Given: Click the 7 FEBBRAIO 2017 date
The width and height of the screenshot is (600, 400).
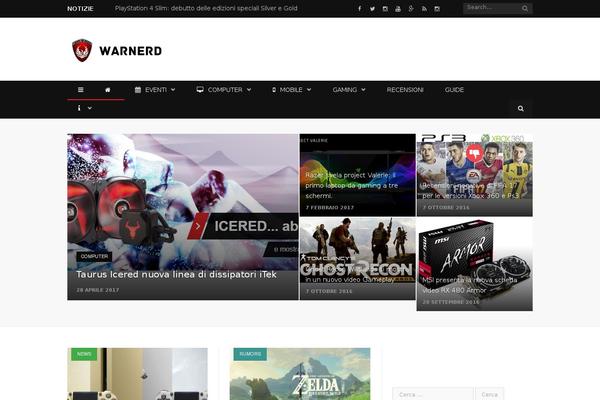Looking at the screenshot, I should click(x=329, y=207).
